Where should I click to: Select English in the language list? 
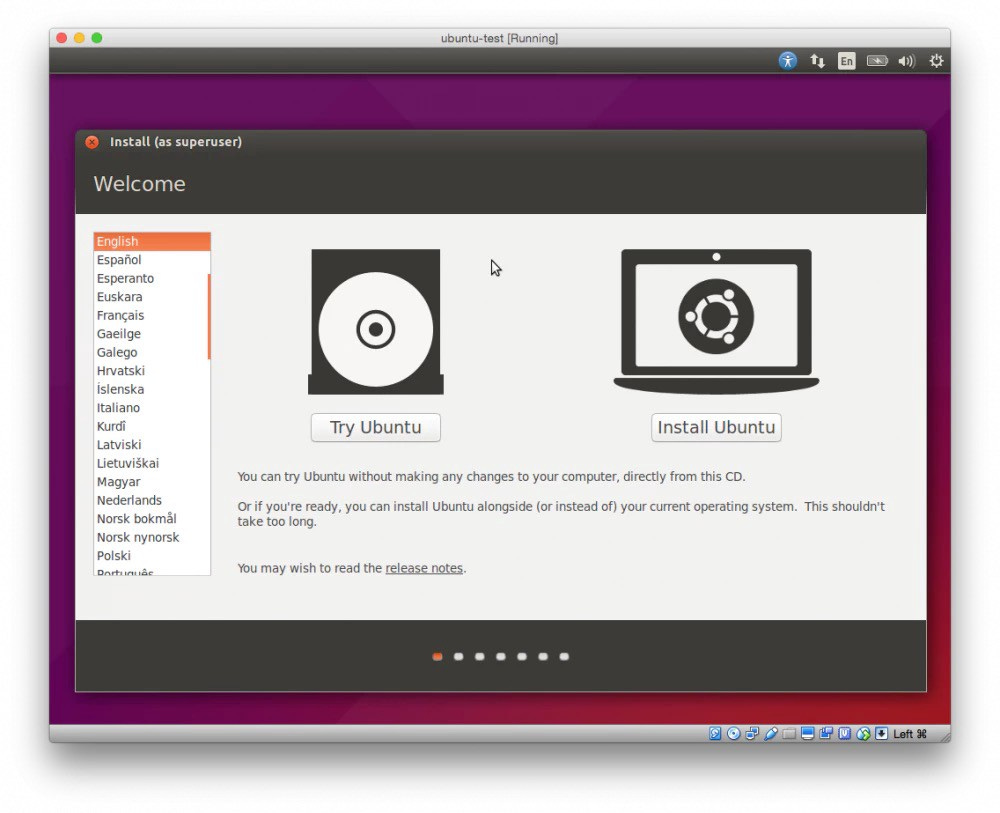pos(152,242)
